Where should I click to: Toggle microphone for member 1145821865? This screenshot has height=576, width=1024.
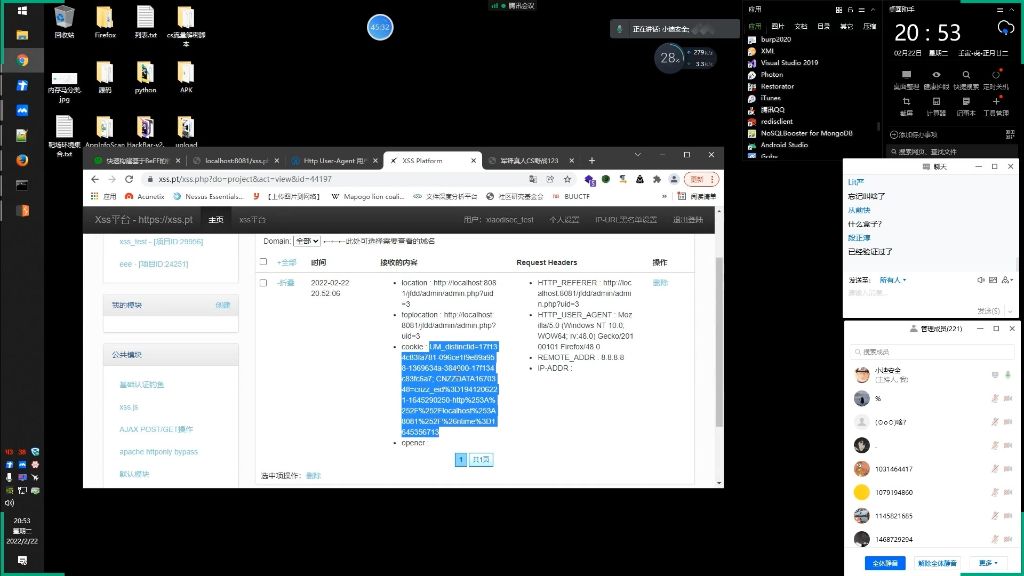[x=995, y=515]
